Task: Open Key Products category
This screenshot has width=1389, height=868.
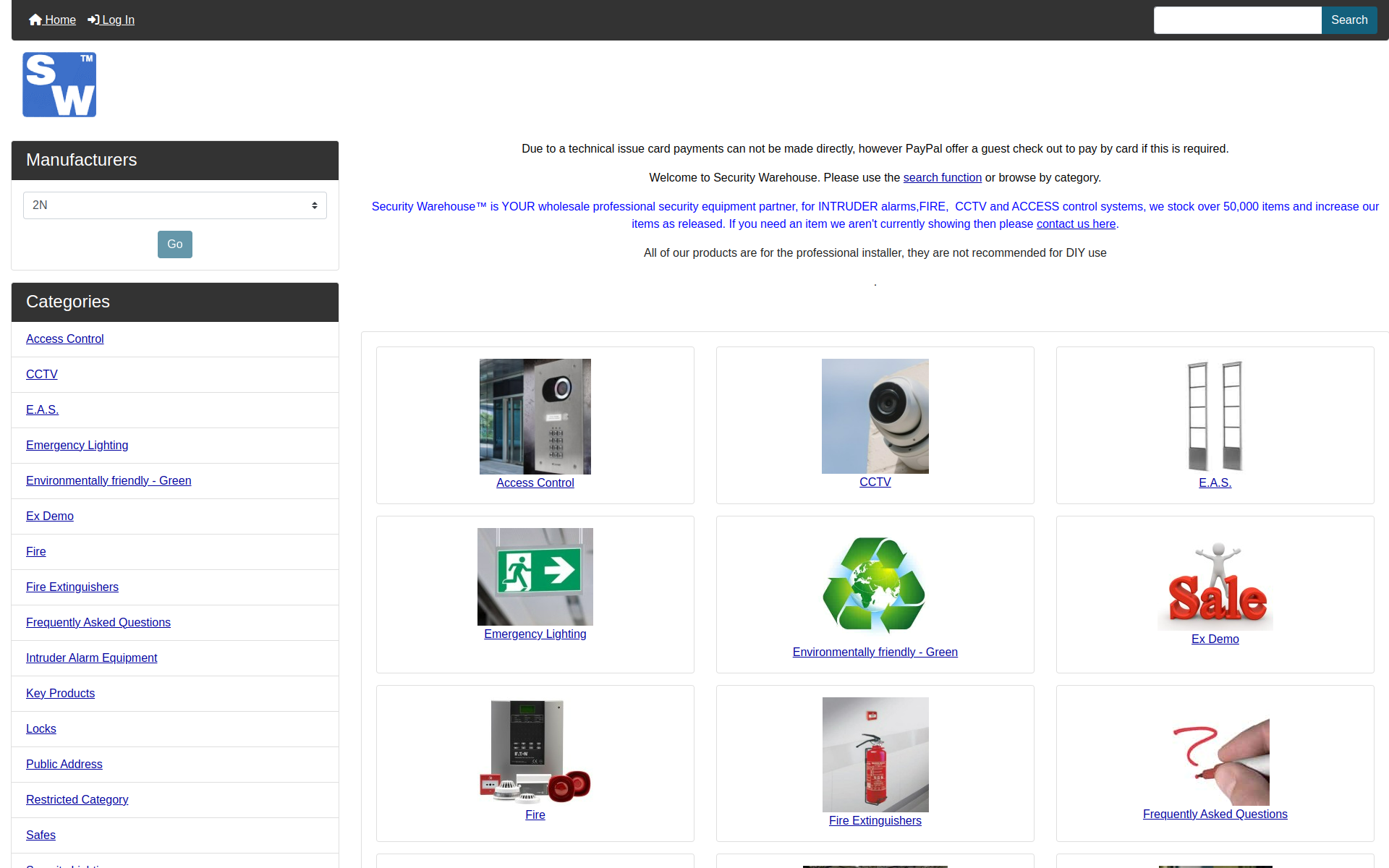Action: (x=61, y=693)
